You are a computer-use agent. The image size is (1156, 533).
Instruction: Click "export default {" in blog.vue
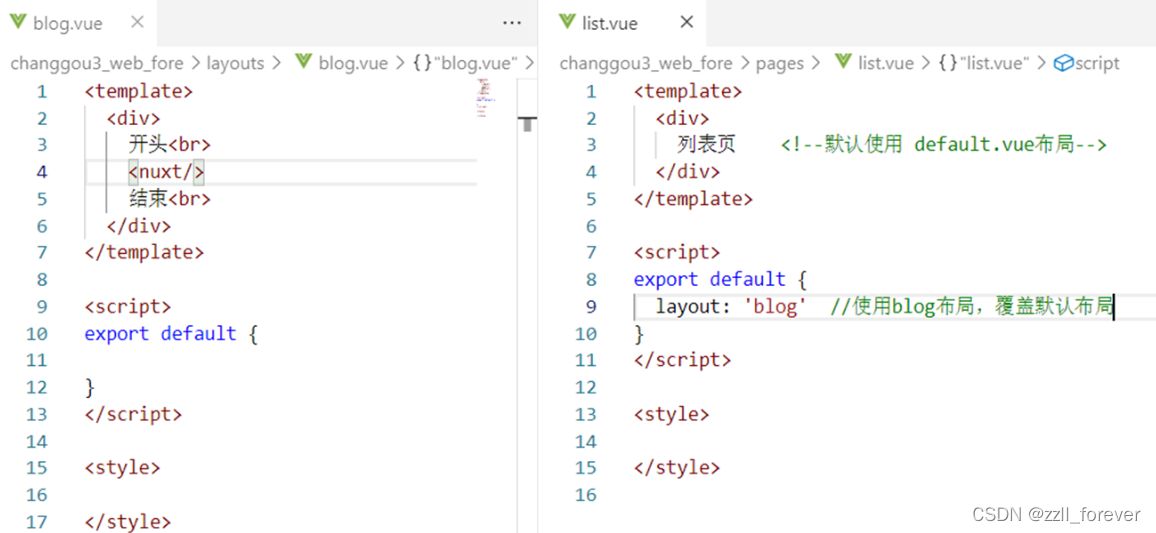[171, 333]
